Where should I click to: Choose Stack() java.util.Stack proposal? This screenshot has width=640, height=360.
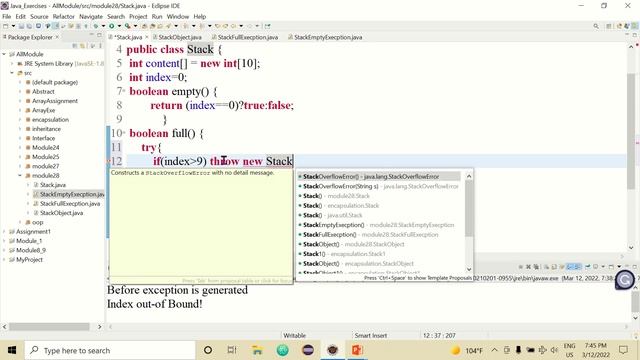(379, 215)
